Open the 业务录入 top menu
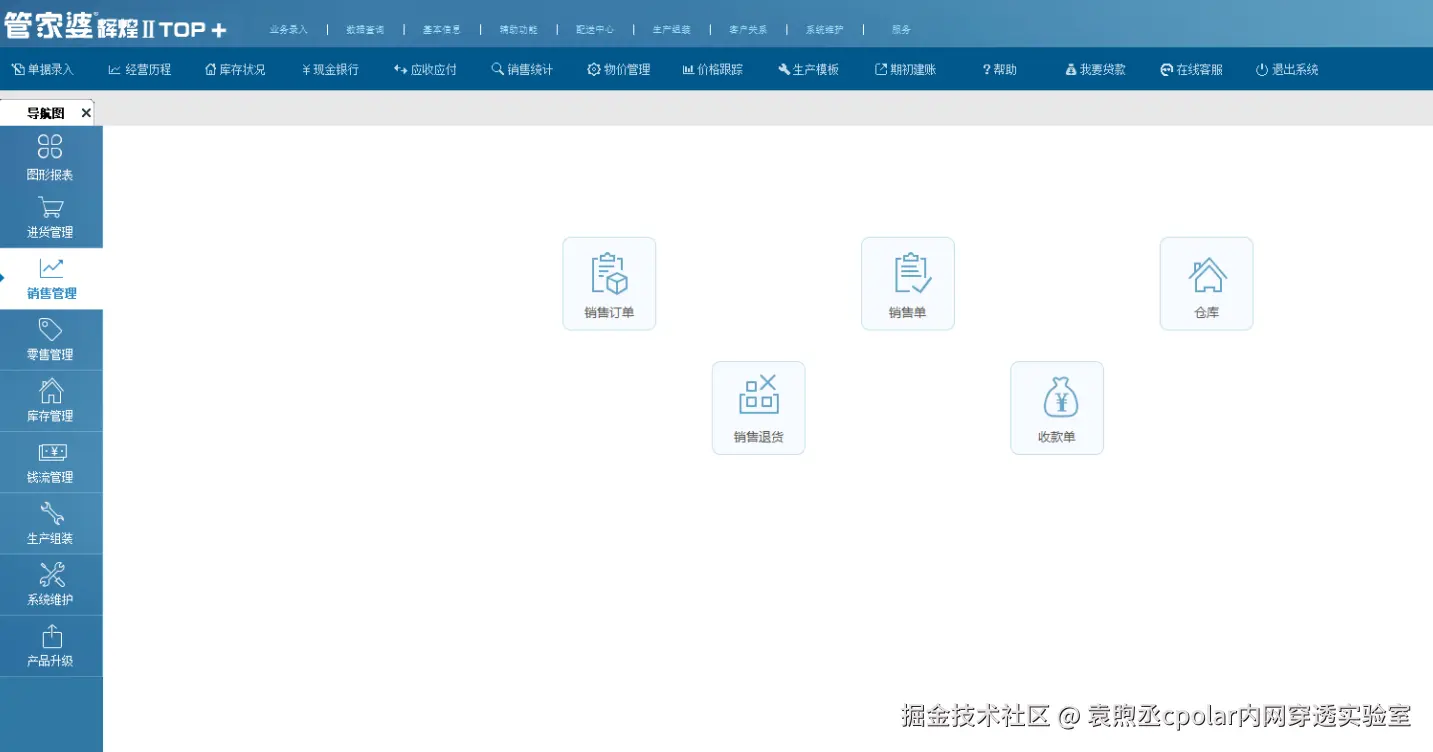1433x752 pixels. [289, 30]
